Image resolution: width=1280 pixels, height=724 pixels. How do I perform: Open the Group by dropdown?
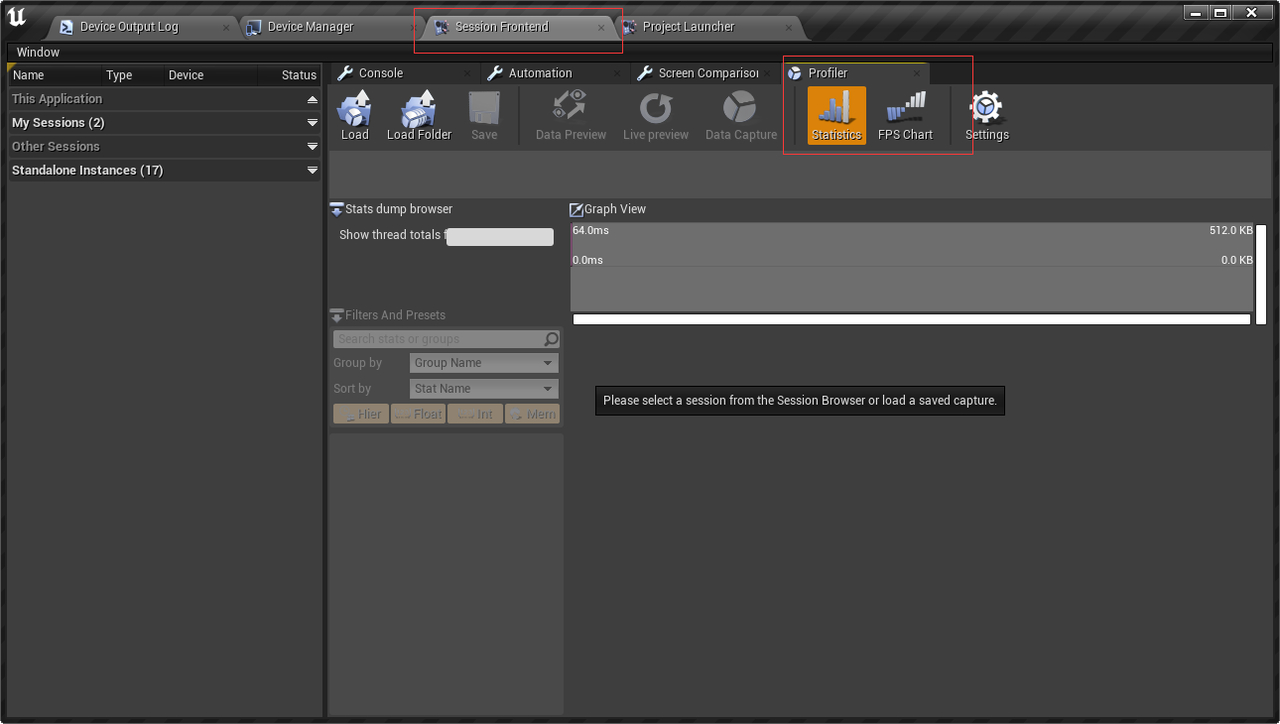[x=484, y=363]
